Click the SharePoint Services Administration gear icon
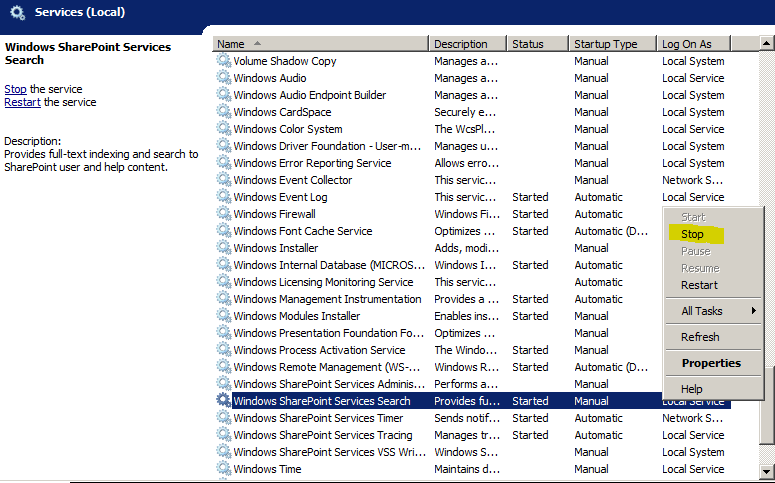Image resolution: width=775 pixels, height=483 pixels. 223,384
